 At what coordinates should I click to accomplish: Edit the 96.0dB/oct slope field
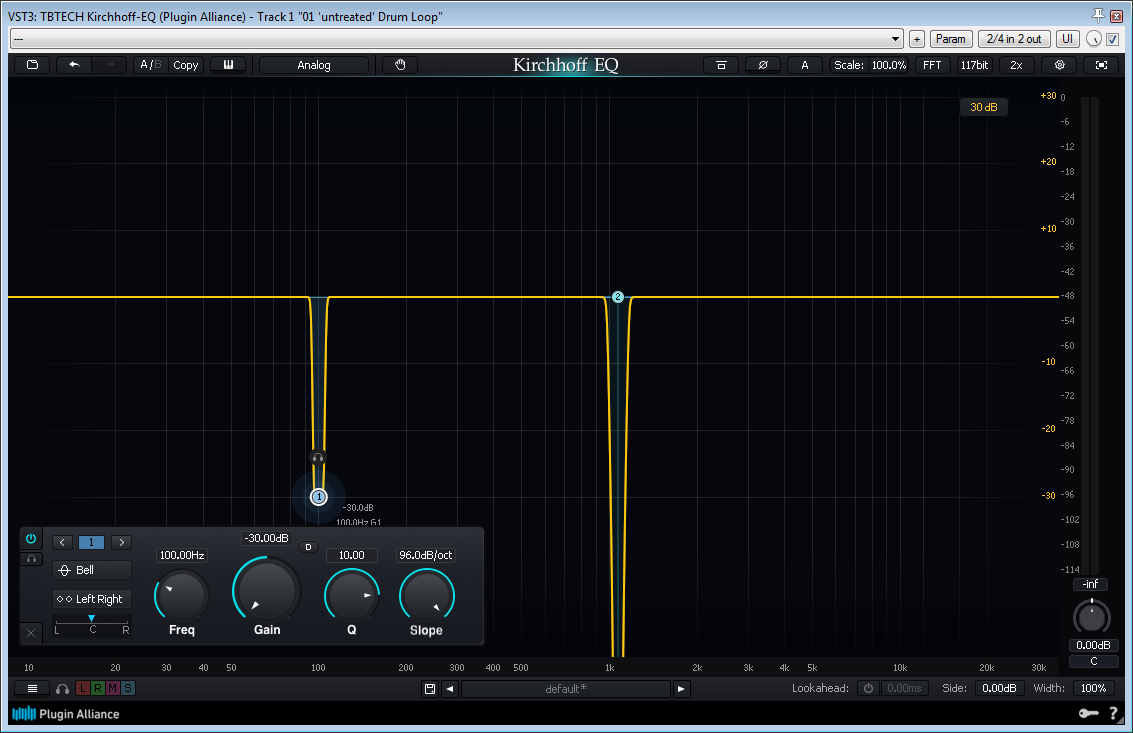(426, 555)
